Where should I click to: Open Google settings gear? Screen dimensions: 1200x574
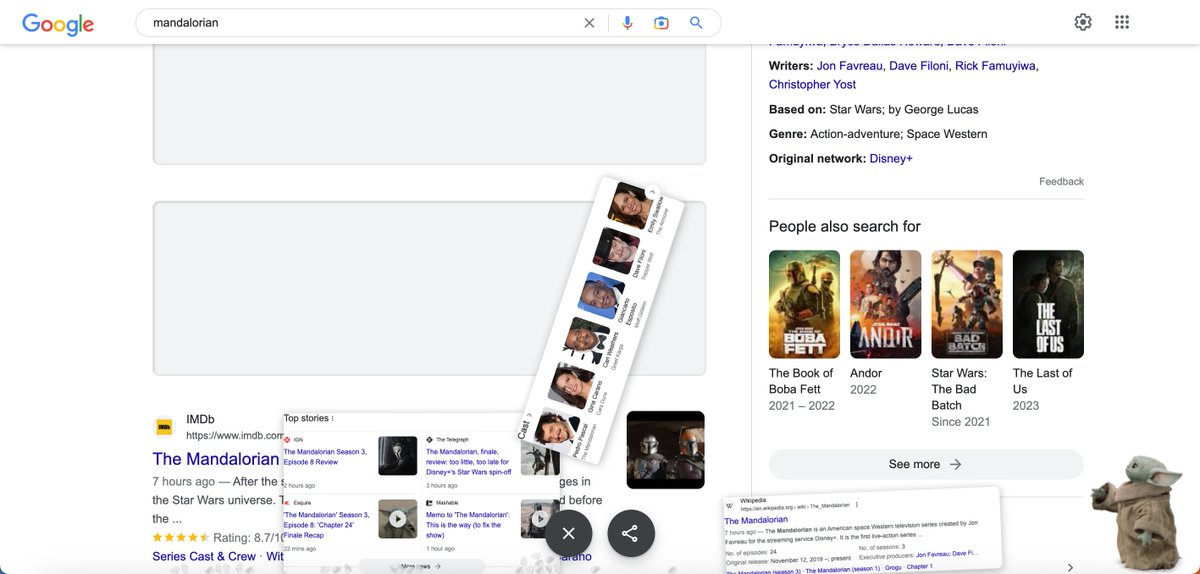(x=1083, y=23)
